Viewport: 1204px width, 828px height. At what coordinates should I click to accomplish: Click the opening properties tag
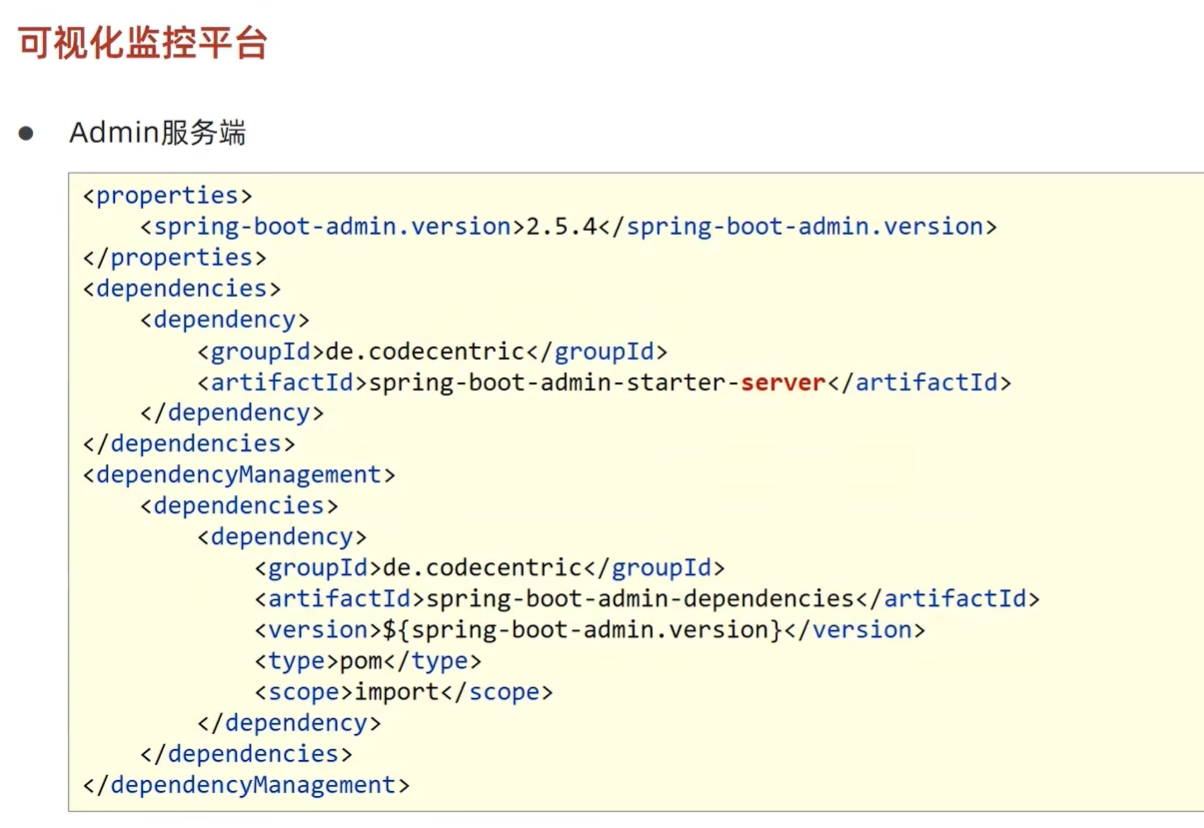167,195
